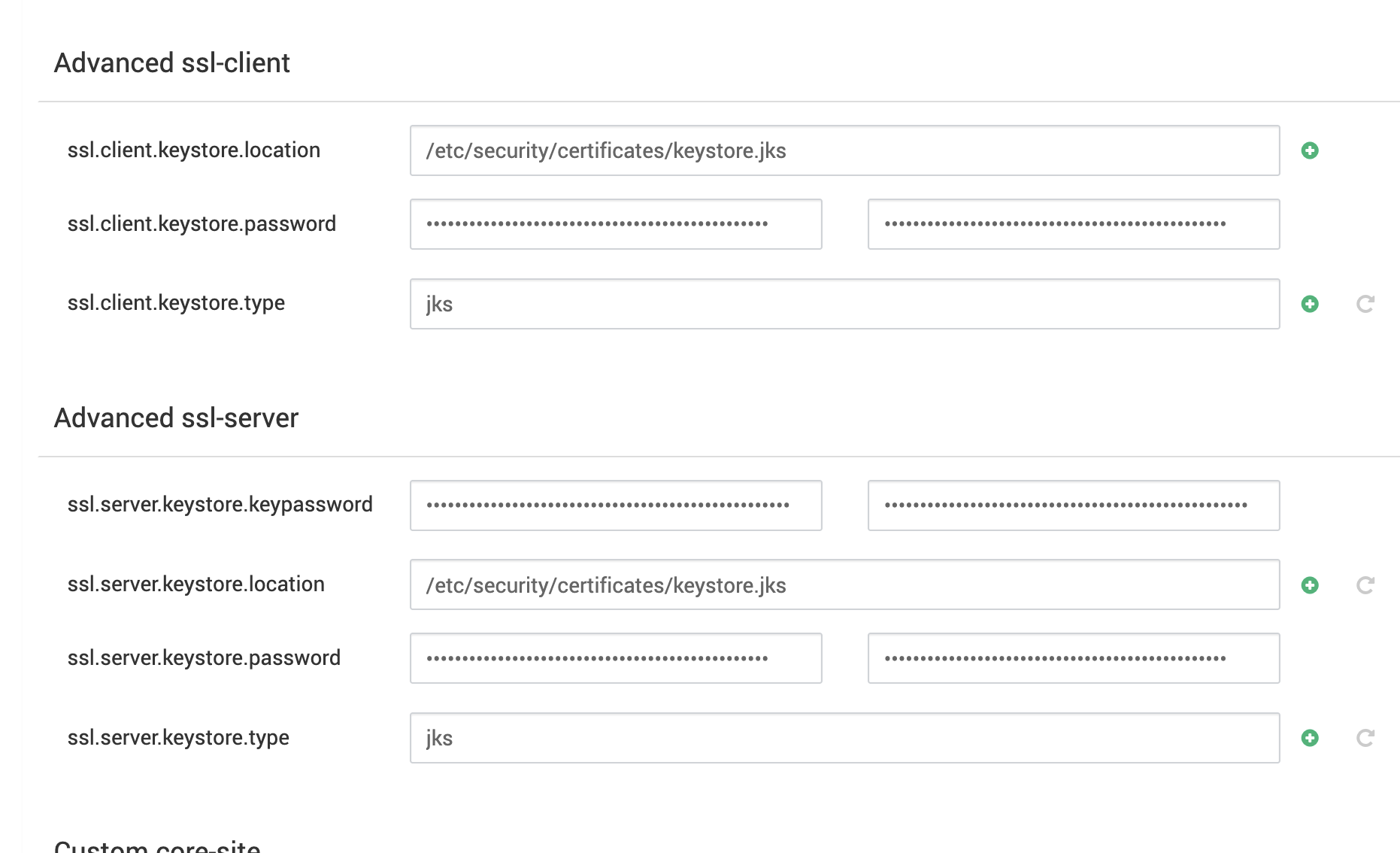Viewport: 1400px width, 853px height.
Task: Click first ssl.server.keystore.password field
Action: coord(616,658)
